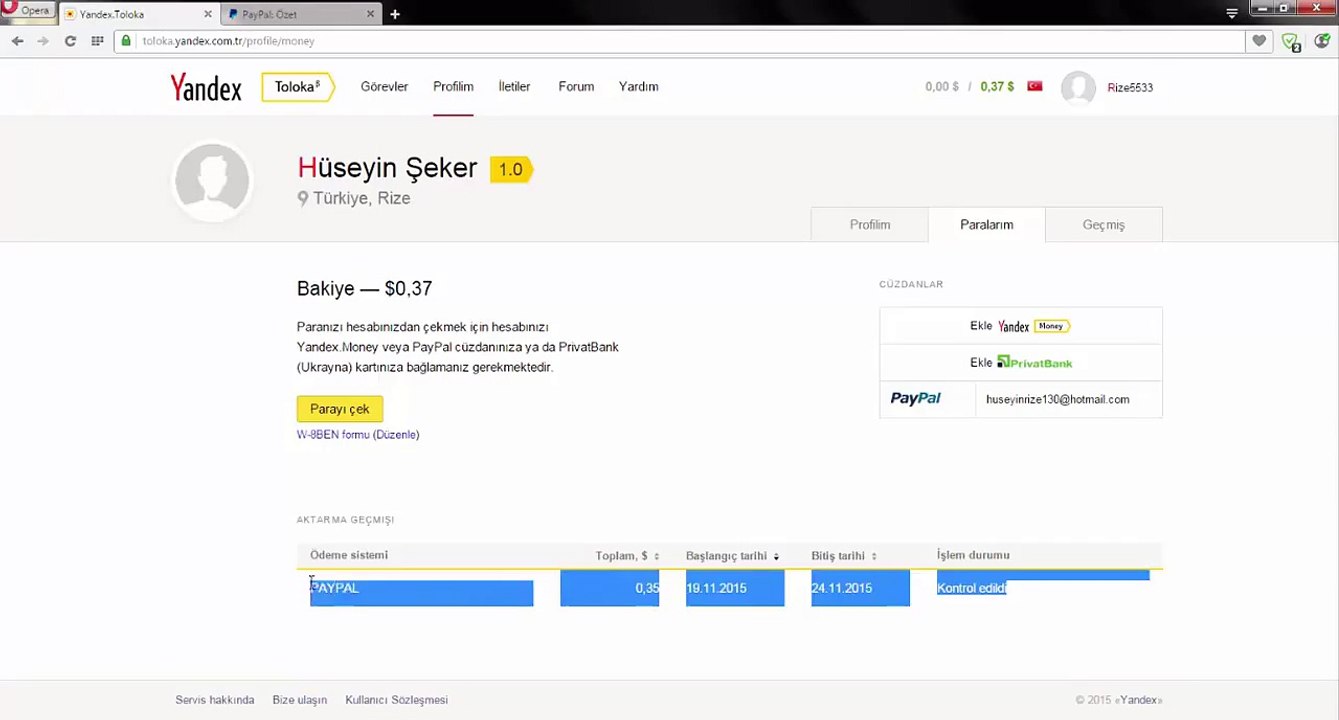Select the Profilim profile tab

coord(870,225)
